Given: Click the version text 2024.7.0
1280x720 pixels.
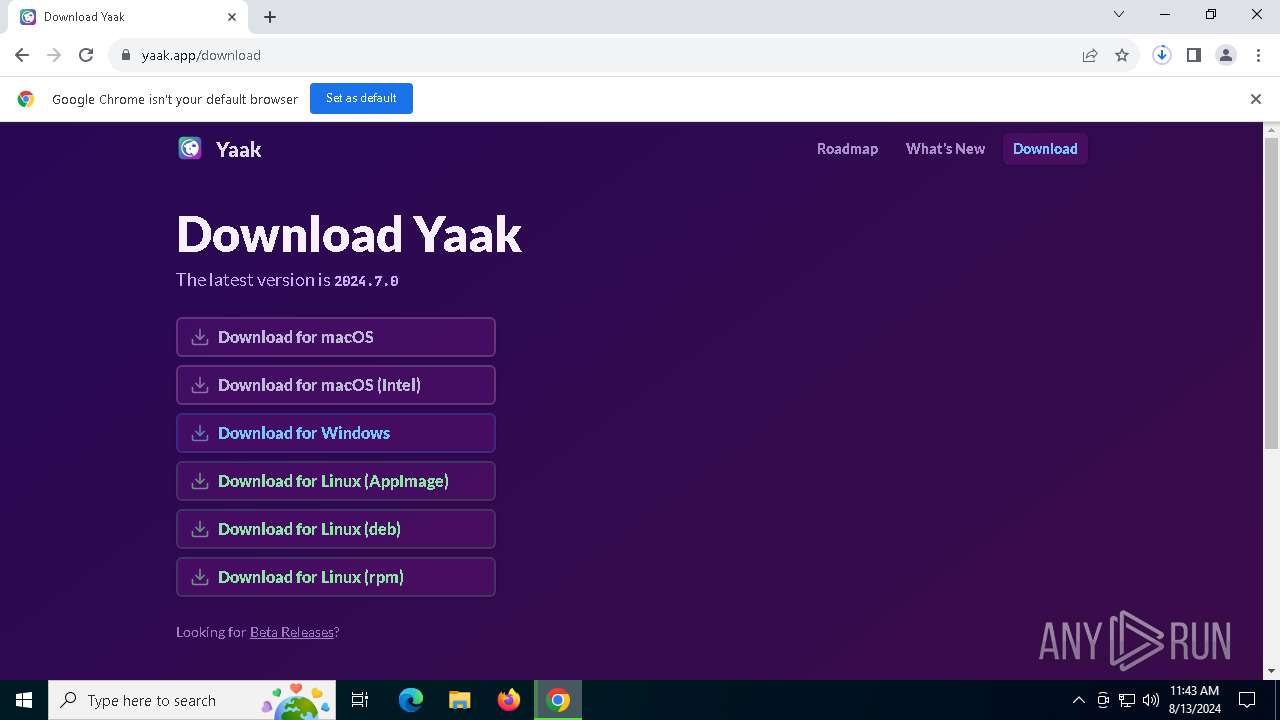Looking at the screenshot, I should coord(366,281).
